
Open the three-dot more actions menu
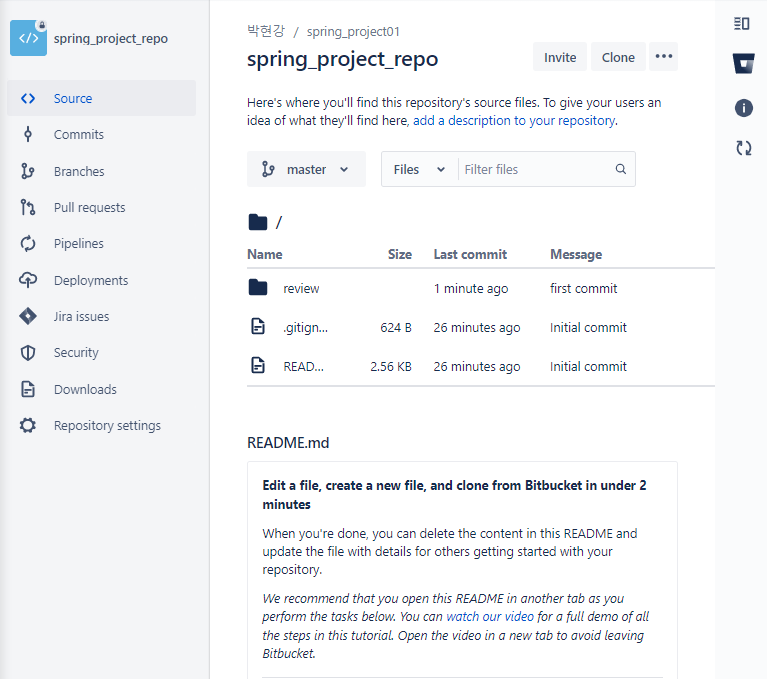coord(663,57)
